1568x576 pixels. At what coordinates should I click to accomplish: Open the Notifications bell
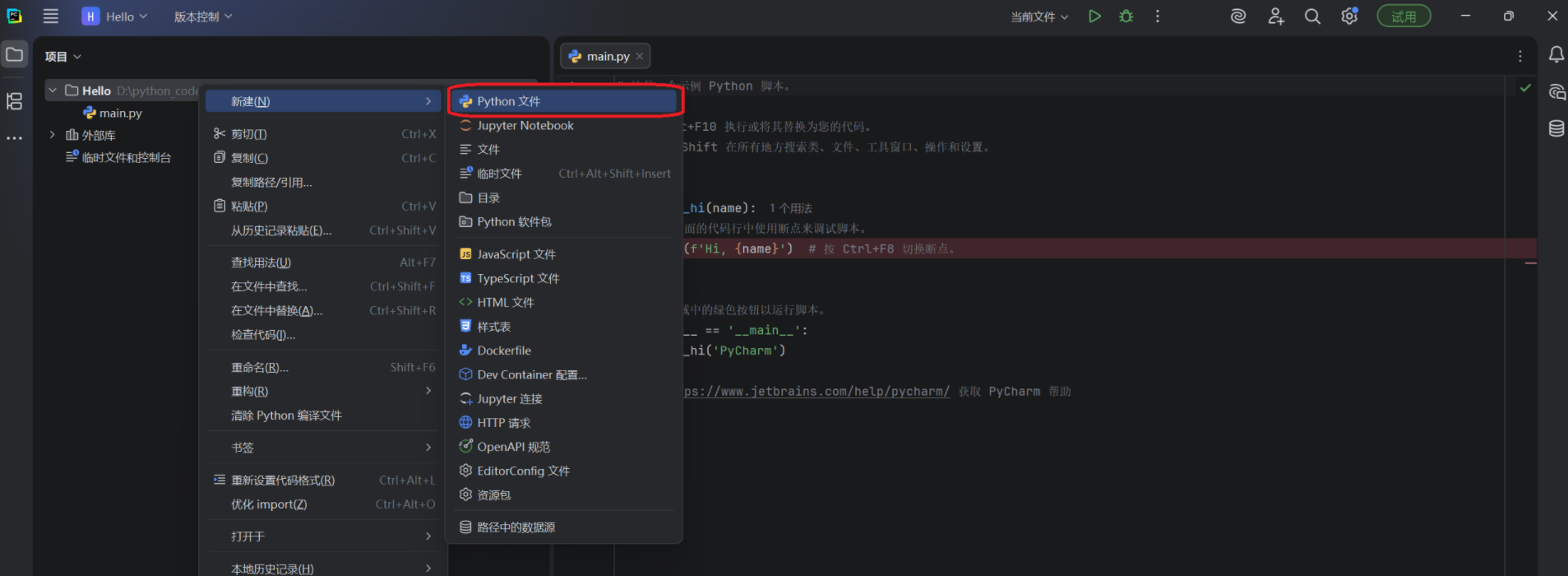1556,55
